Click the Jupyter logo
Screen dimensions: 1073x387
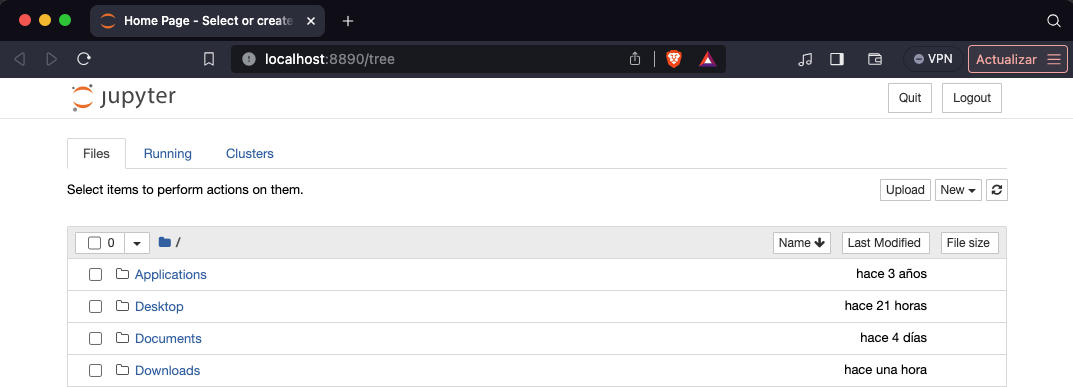124,98
